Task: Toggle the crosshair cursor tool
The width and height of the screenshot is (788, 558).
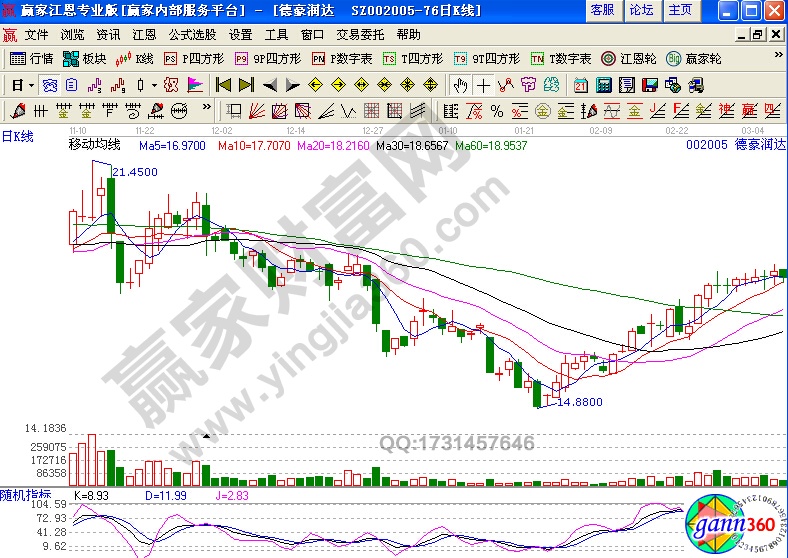Action: point(483,85)
